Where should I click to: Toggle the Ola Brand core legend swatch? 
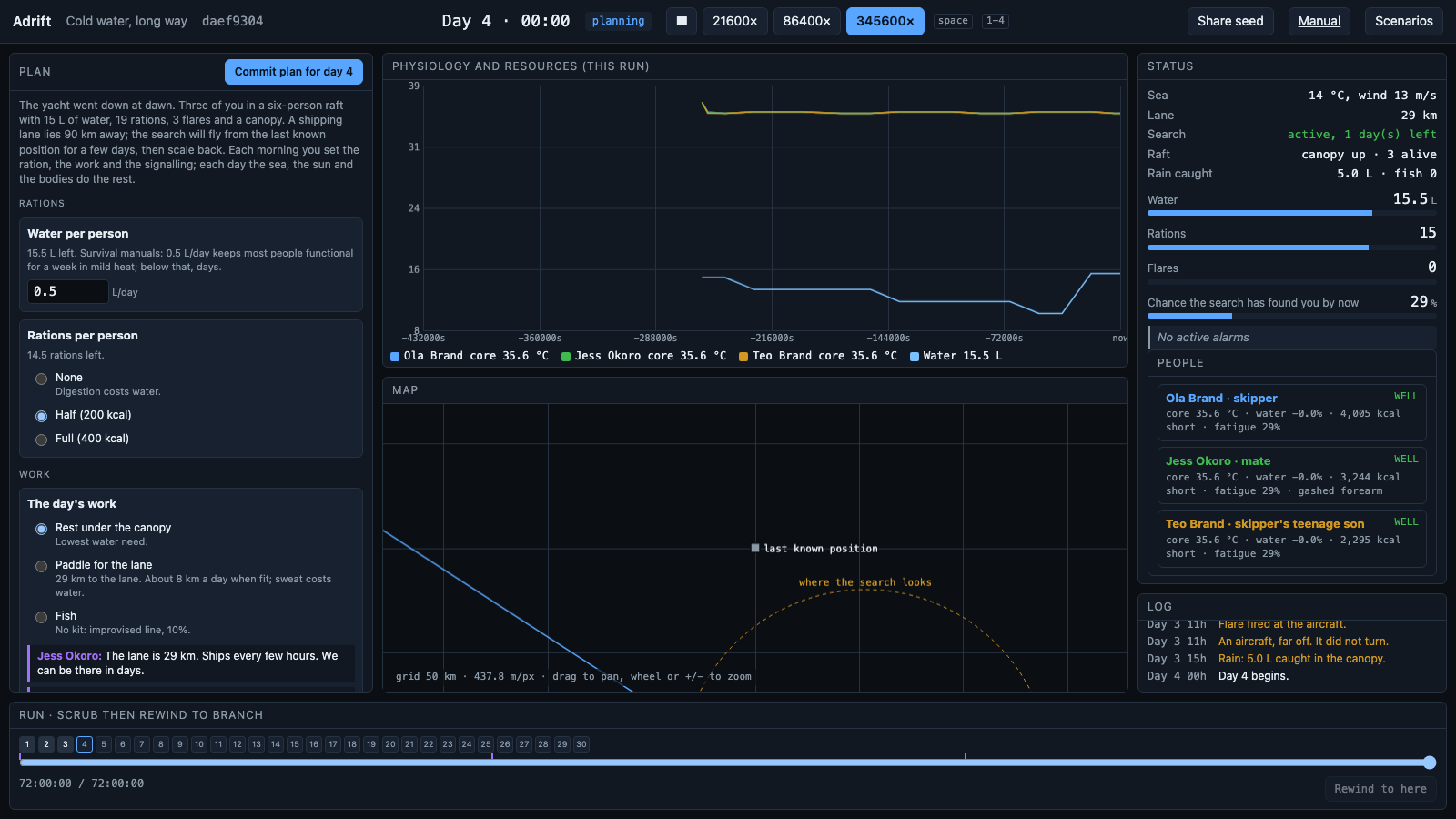(x=395, y=357)
